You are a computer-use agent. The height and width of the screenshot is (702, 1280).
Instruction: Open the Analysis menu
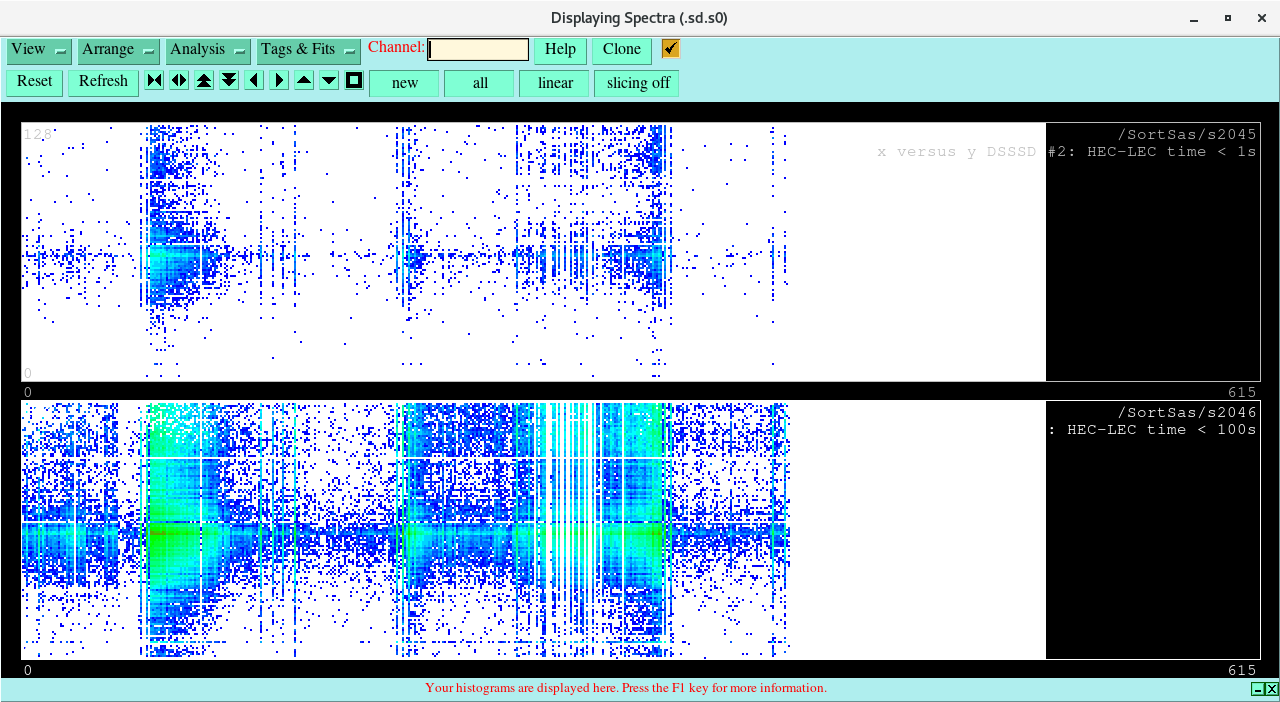208,50
